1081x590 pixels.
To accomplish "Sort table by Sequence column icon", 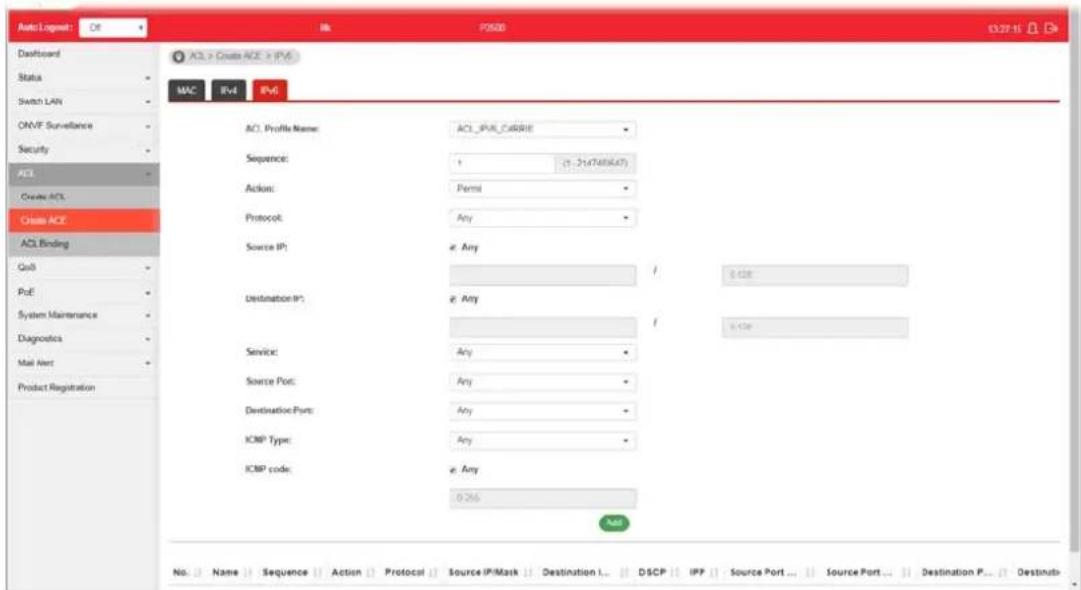I will point(318,572).
